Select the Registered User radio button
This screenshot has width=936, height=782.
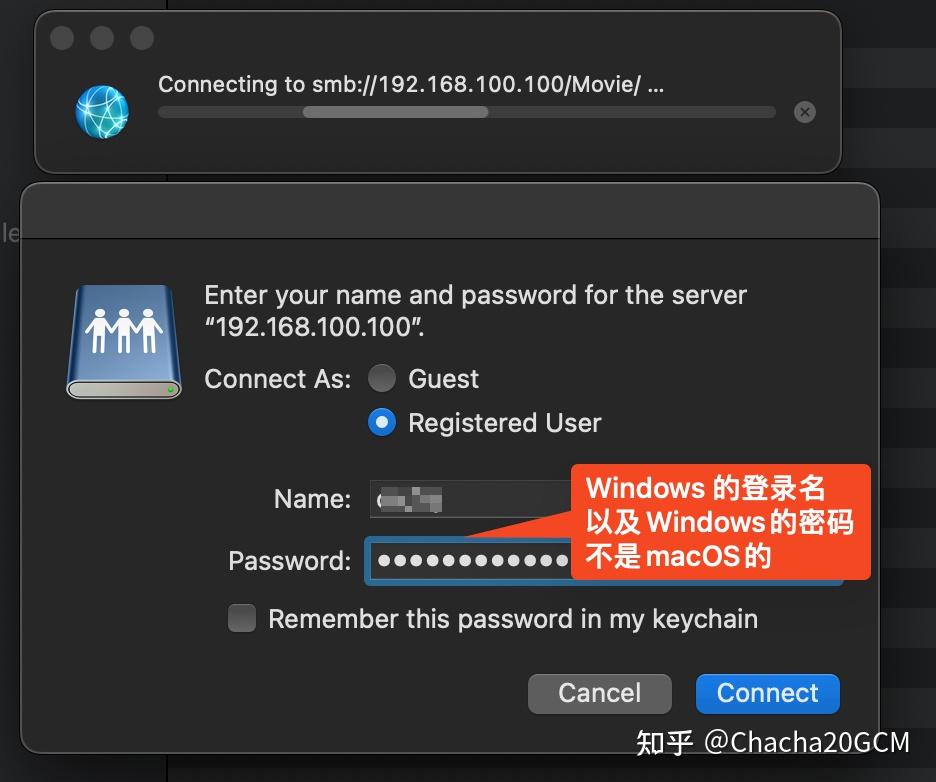382,423
